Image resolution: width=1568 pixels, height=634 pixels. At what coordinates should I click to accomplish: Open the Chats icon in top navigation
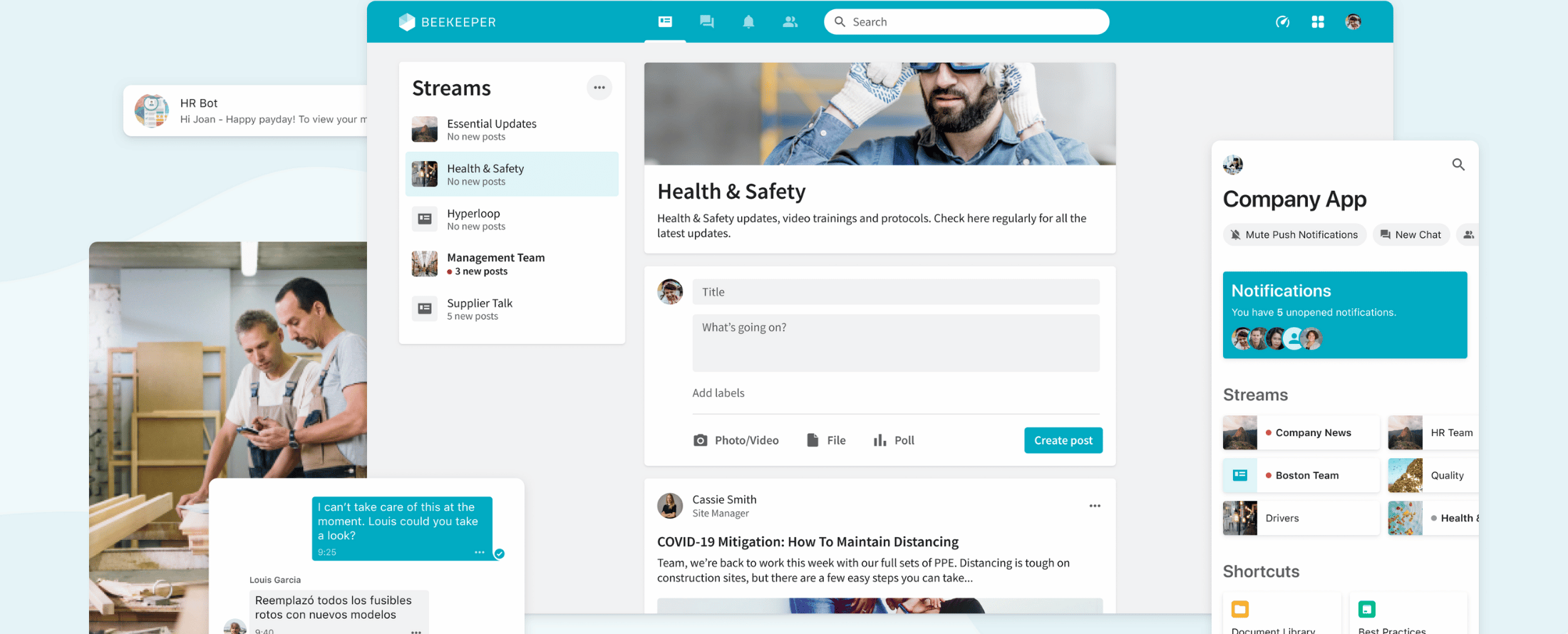(706, 21)
